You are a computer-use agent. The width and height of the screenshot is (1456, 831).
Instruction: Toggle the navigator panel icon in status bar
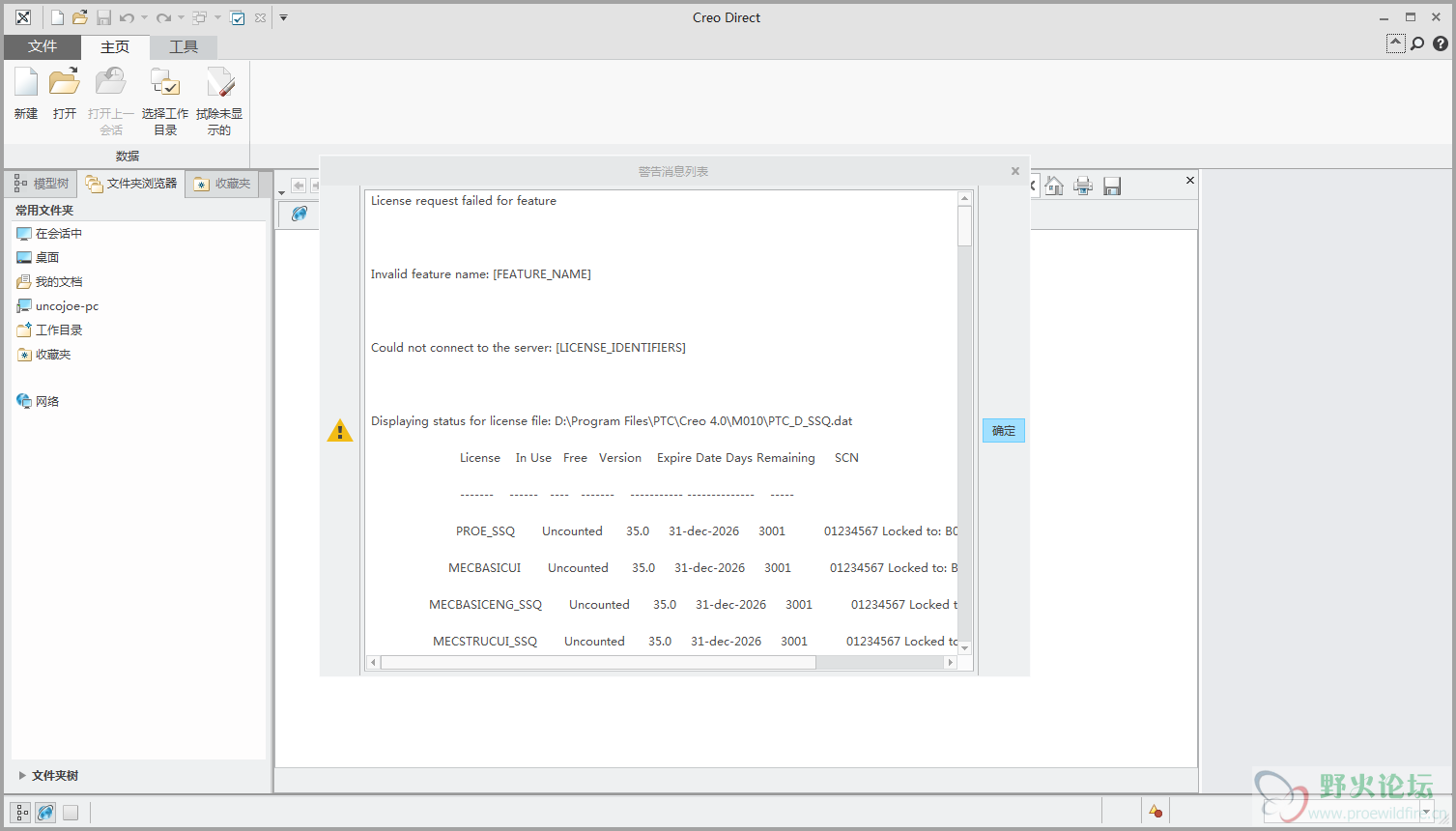(22, 813)
